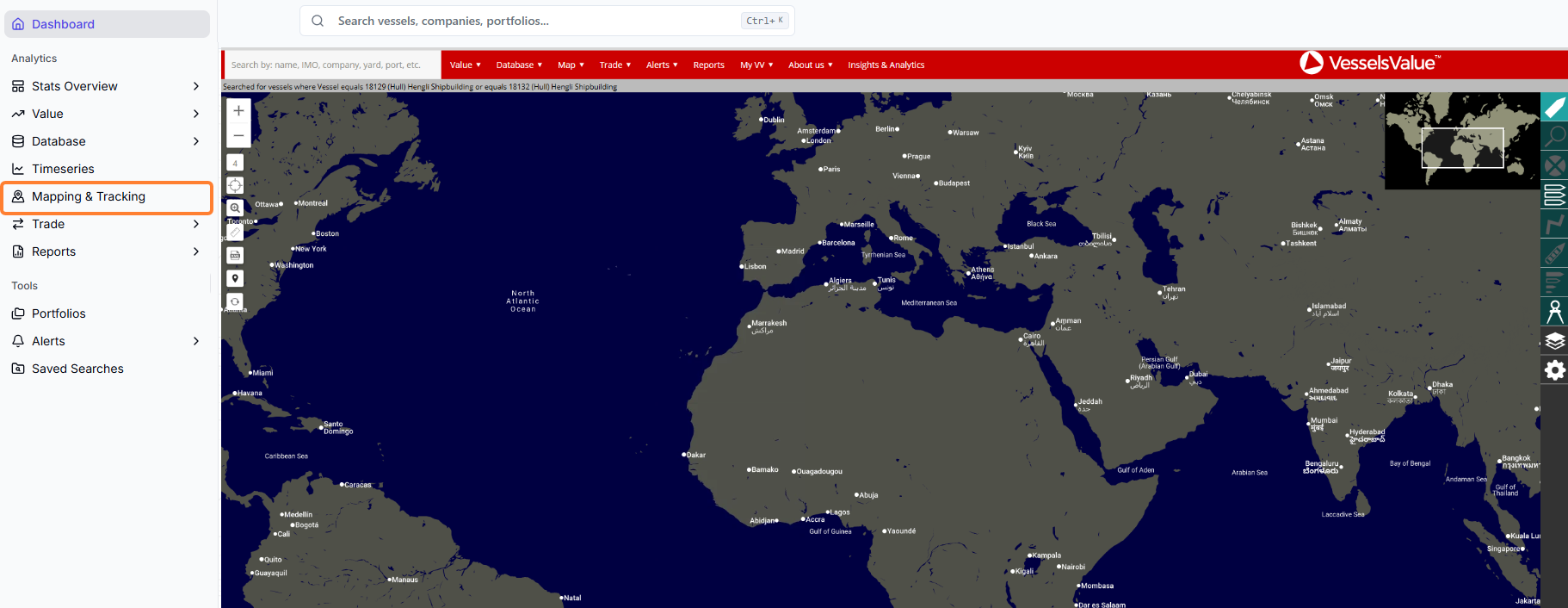The width and height of the screenshot is (1568, 608).
Task: Select Mapping & Tracking in sidebar
Action: (107, 196)
